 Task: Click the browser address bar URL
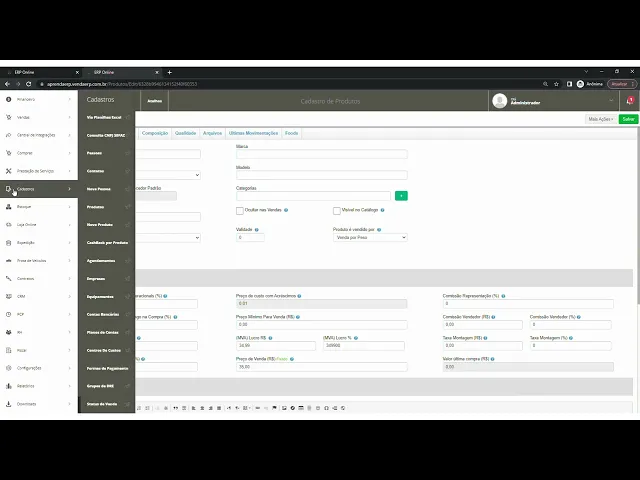(x=122, y=84)
